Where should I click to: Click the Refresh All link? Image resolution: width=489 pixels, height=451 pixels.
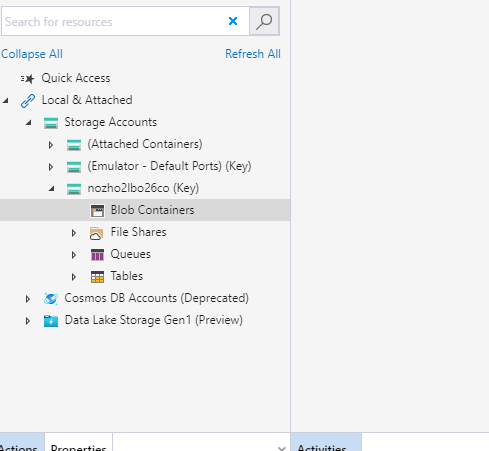coord(253,54)
